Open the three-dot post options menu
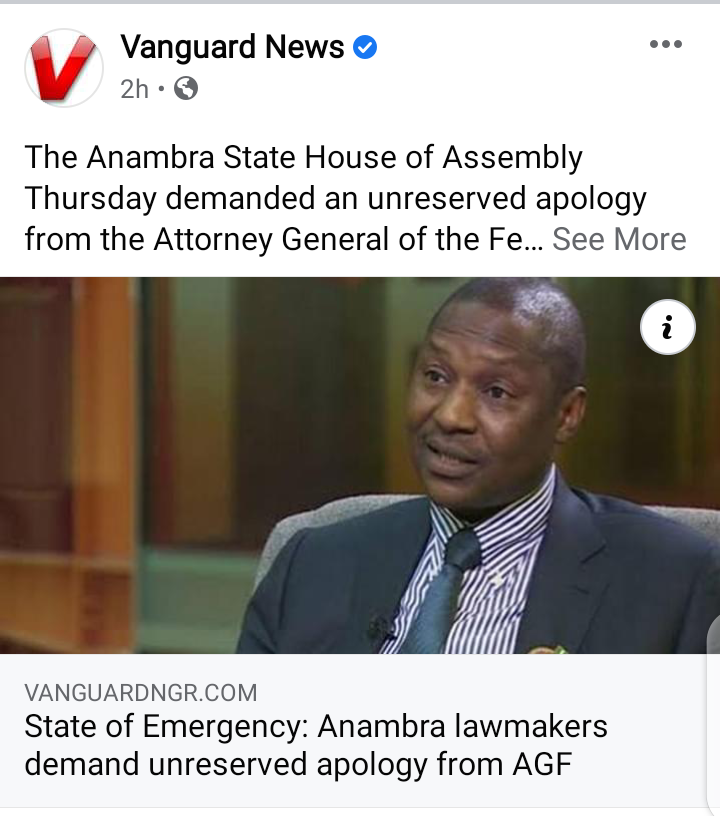 [x=665, y=44]
